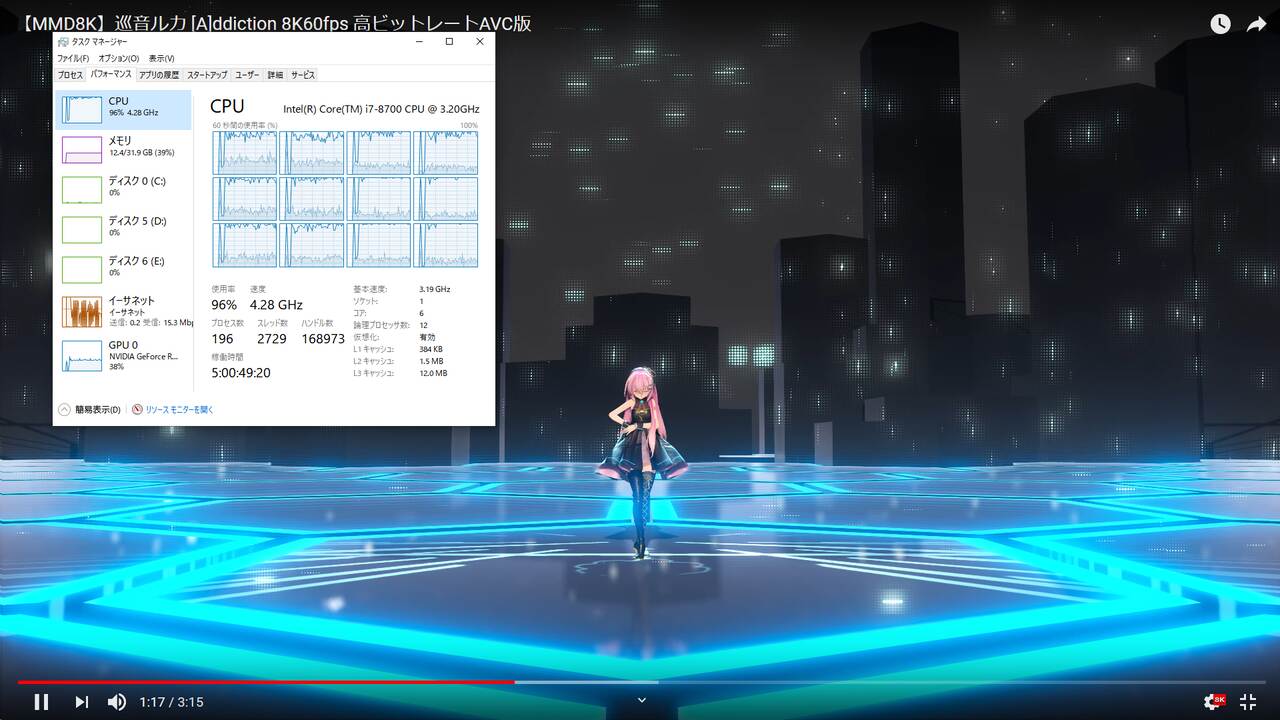Collapse Task Manager to 簡易表示 view
This screenshot has width=1280, height=720.
90,410
